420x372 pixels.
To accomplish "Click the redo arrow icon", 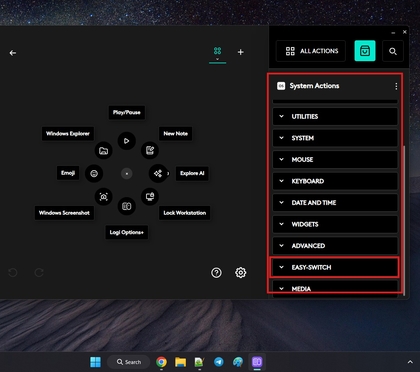I will point(39,273).
